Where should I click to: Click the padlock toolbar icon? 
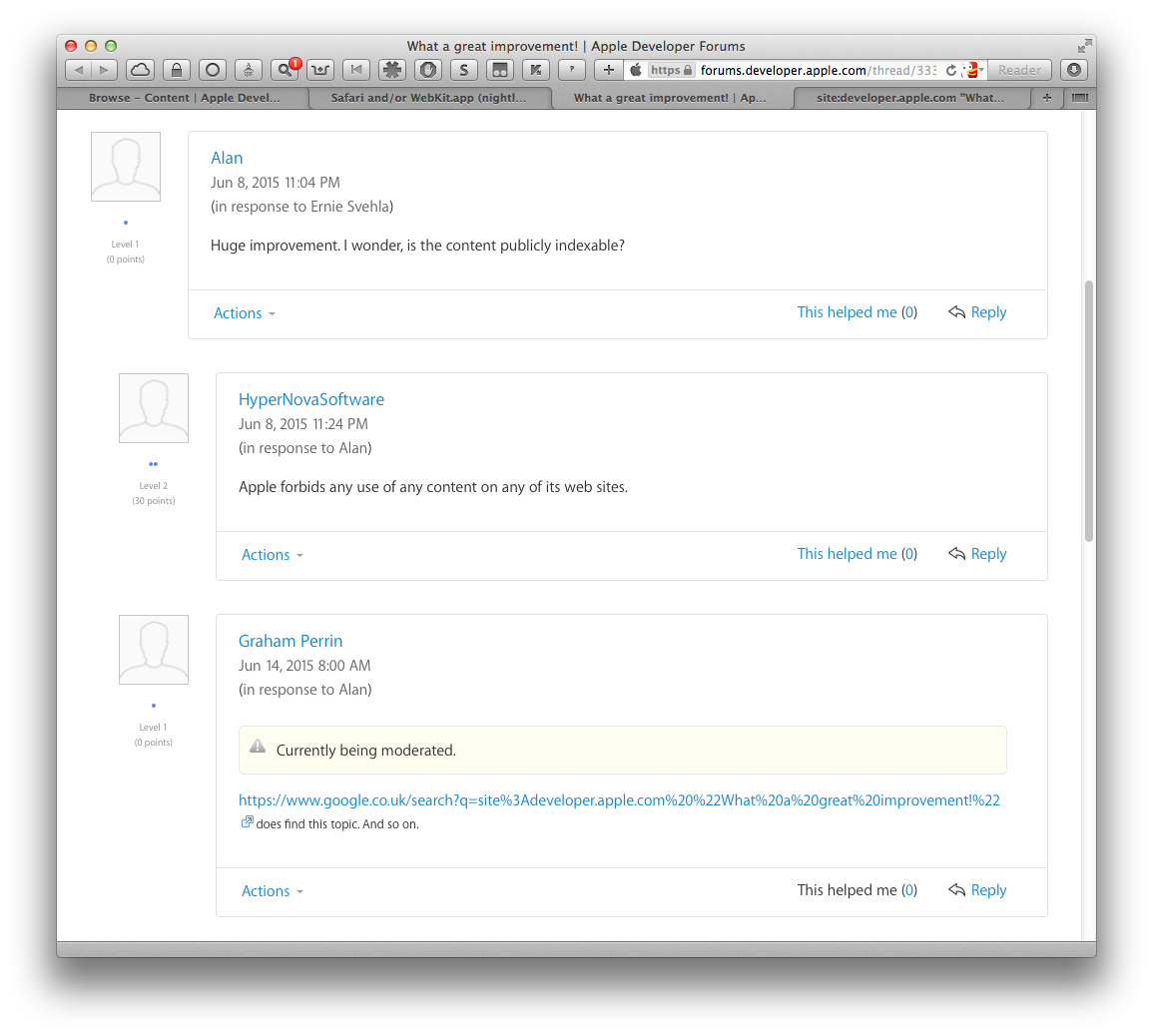tap(177, 70)
